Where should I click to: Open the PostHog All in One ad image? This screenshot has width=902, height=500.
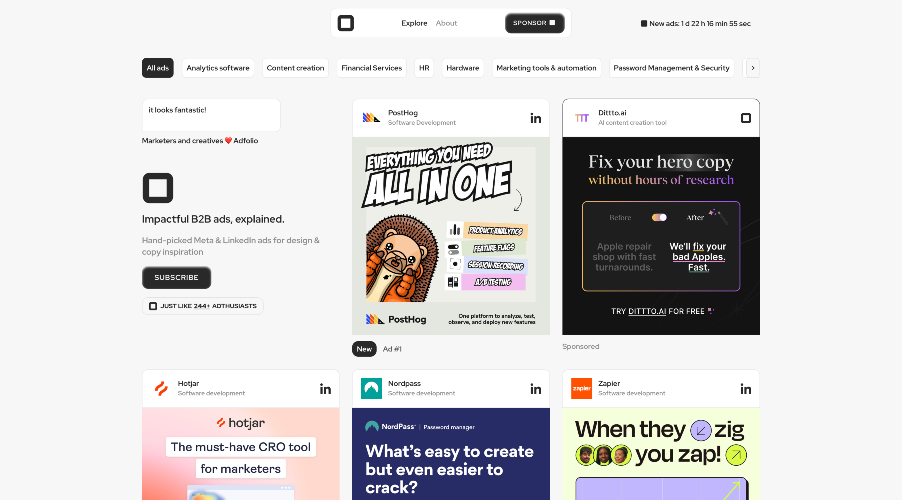pos(451,236)
